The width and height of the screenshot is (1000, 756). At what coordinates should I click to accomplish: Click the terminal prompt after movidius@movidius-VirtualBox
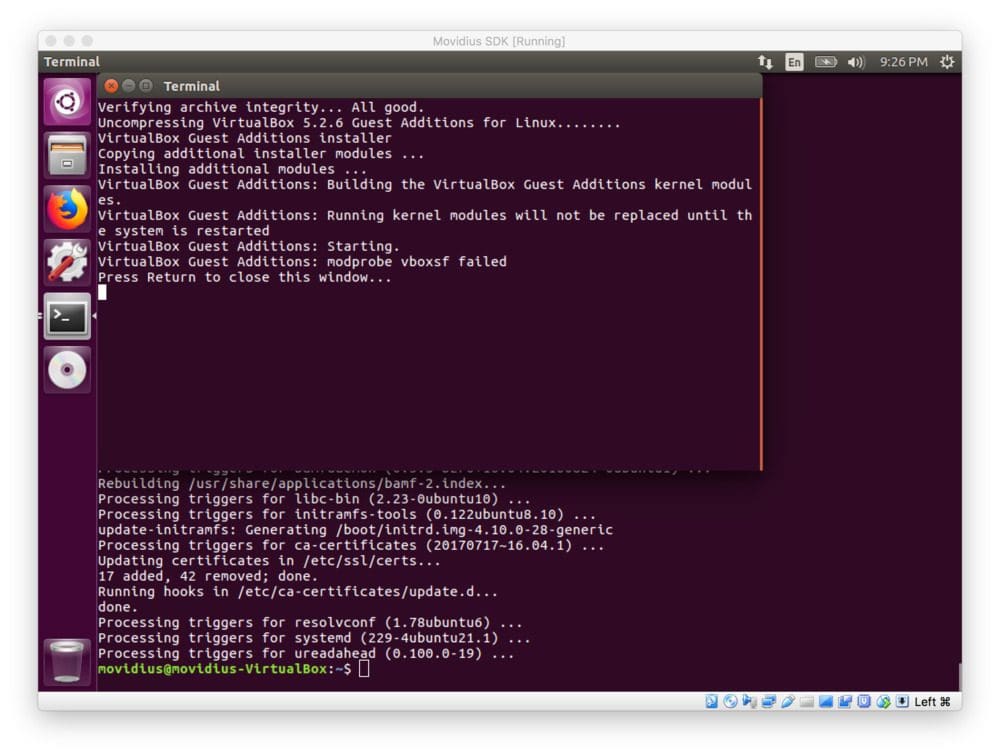coord(365,668)
